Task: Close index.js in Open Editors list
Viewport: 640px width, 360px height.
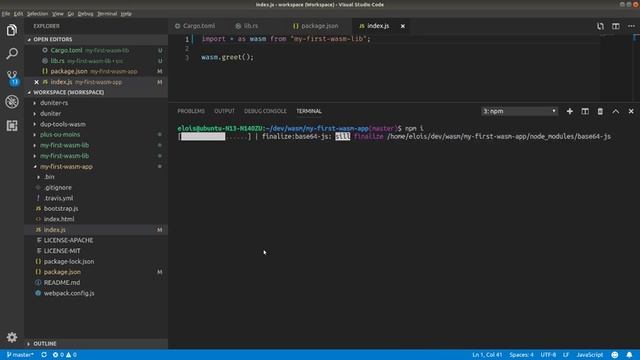Action: point(36,82)
